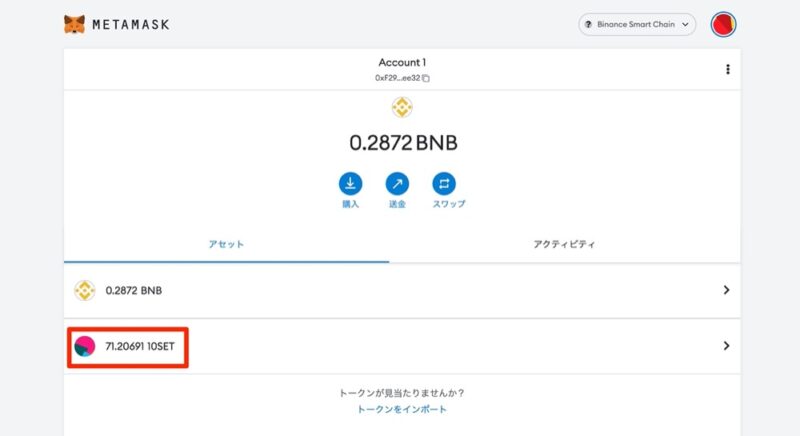Copy the address with the clipboard icon
Image resolution: width=800 pixels, height=436 pixels.
tap(426, 78)
